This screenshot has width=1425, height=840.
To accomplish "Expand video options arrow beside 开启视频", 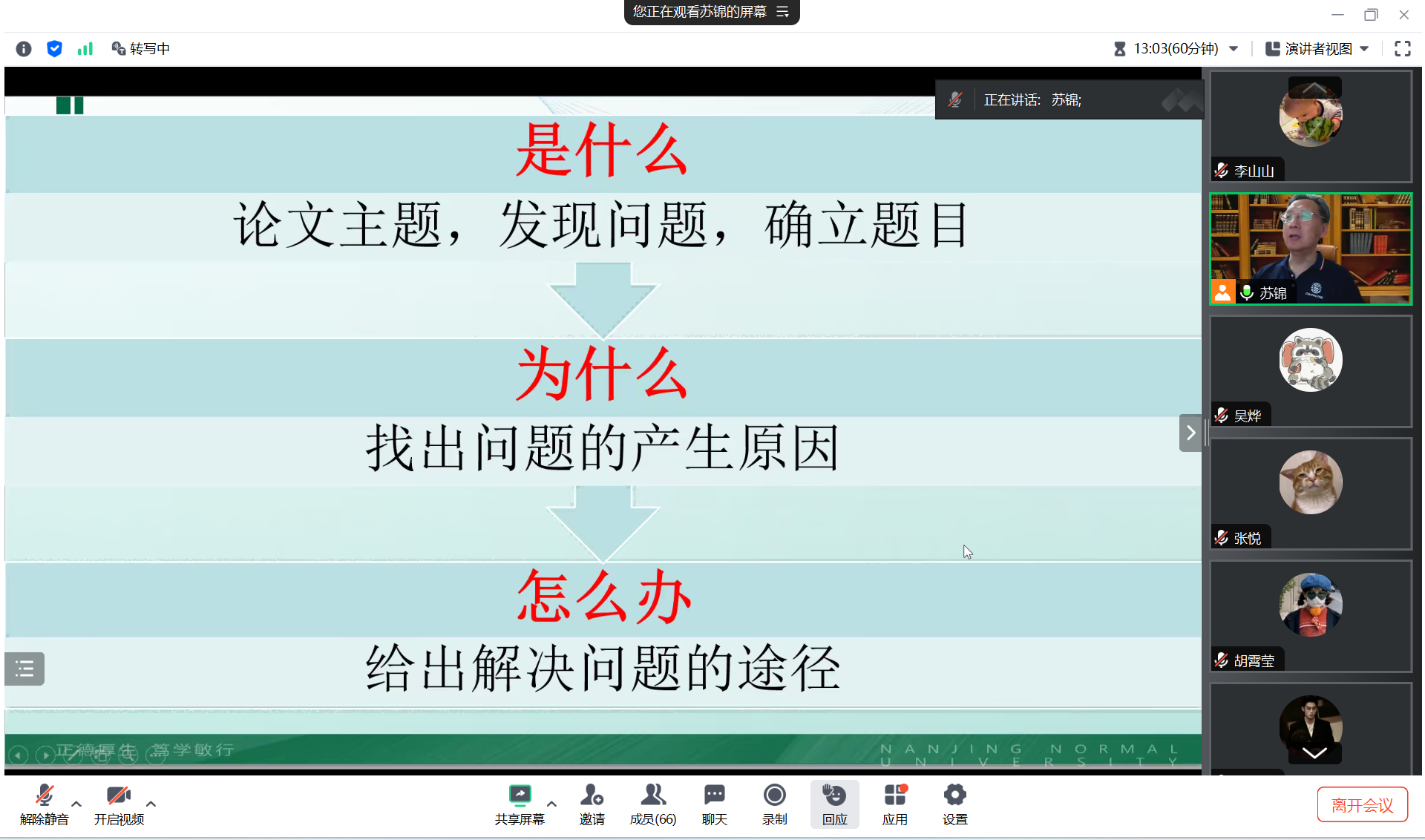I will [x=151, y=804].
